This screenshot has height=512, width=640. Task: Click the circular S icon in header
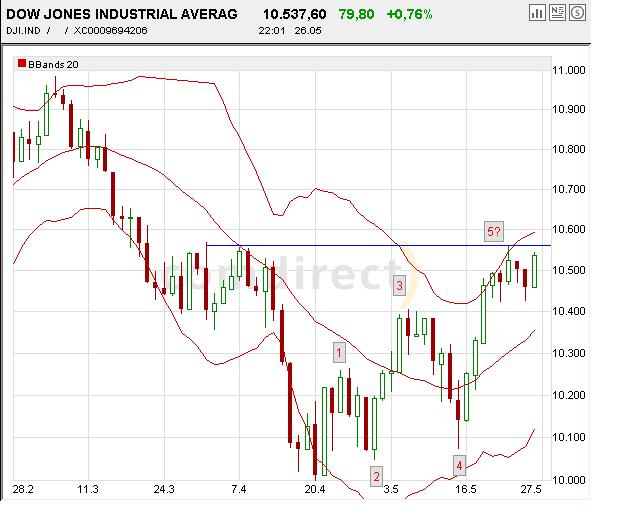577,13
